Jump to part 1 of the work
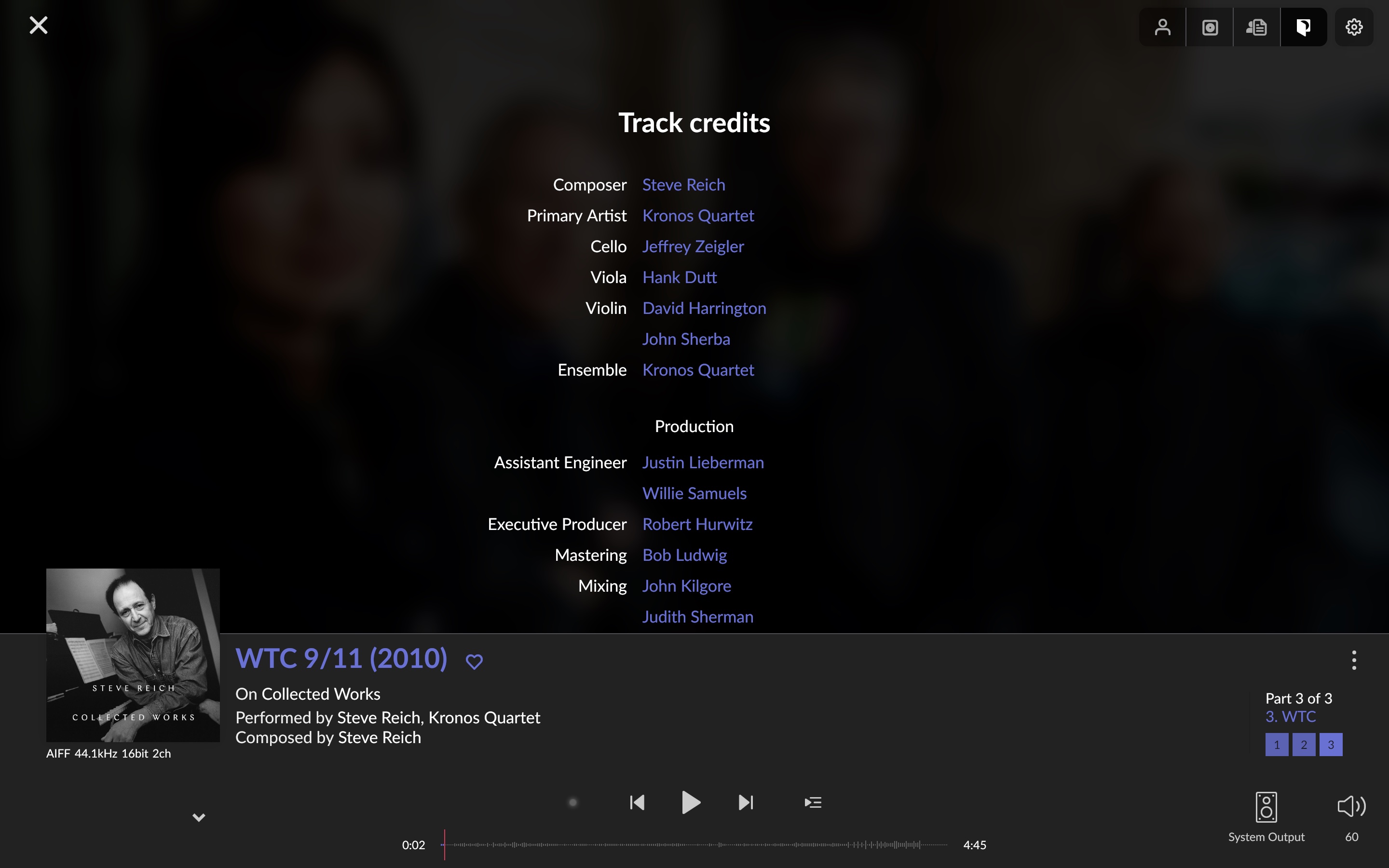This screenshot has height=868, width=1389. (x=1277, y=745)
